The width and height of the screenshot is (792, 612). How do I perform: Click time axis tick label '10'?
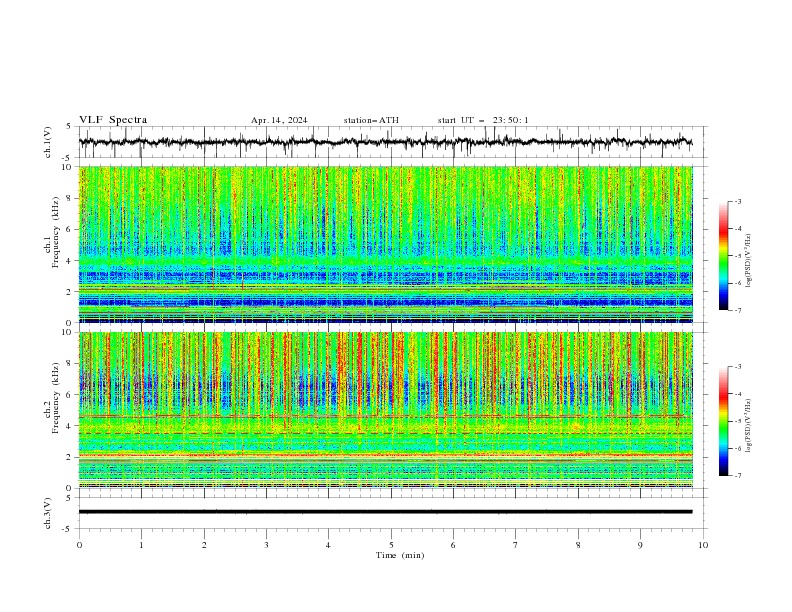(x=703, y=545)
